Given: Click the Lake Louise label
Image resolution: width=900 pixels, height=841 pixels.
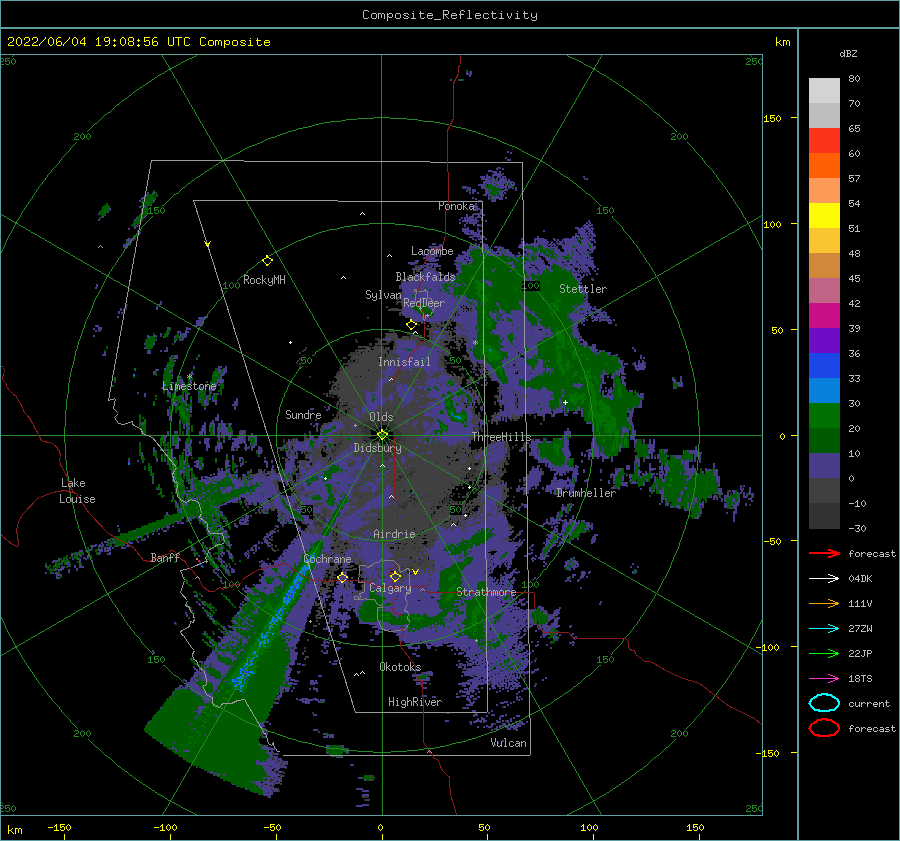Looking at the screenshot, I should point(77,491).
